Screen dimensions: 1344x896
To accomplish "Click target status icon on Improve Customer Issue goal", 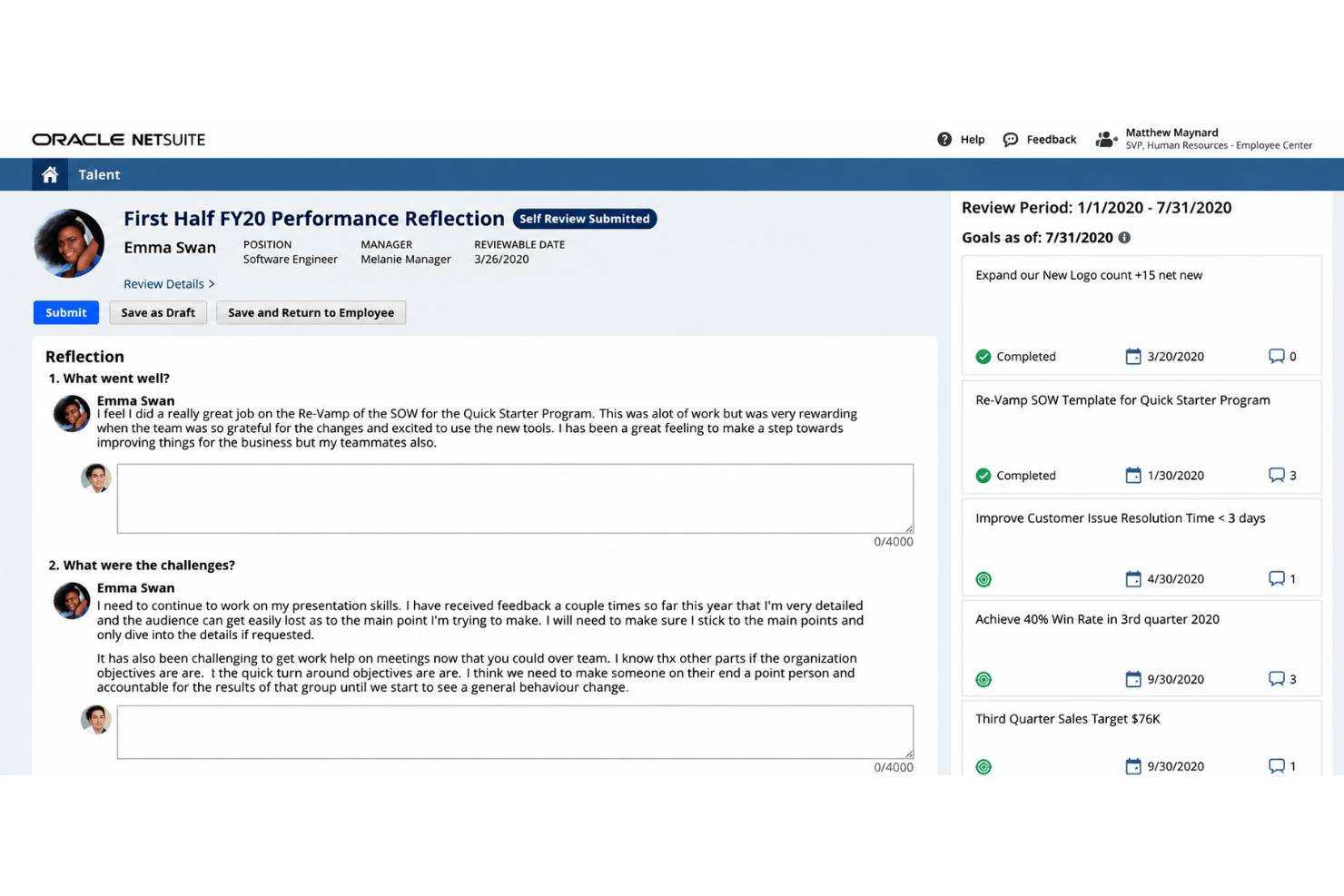I will (983, 579).
